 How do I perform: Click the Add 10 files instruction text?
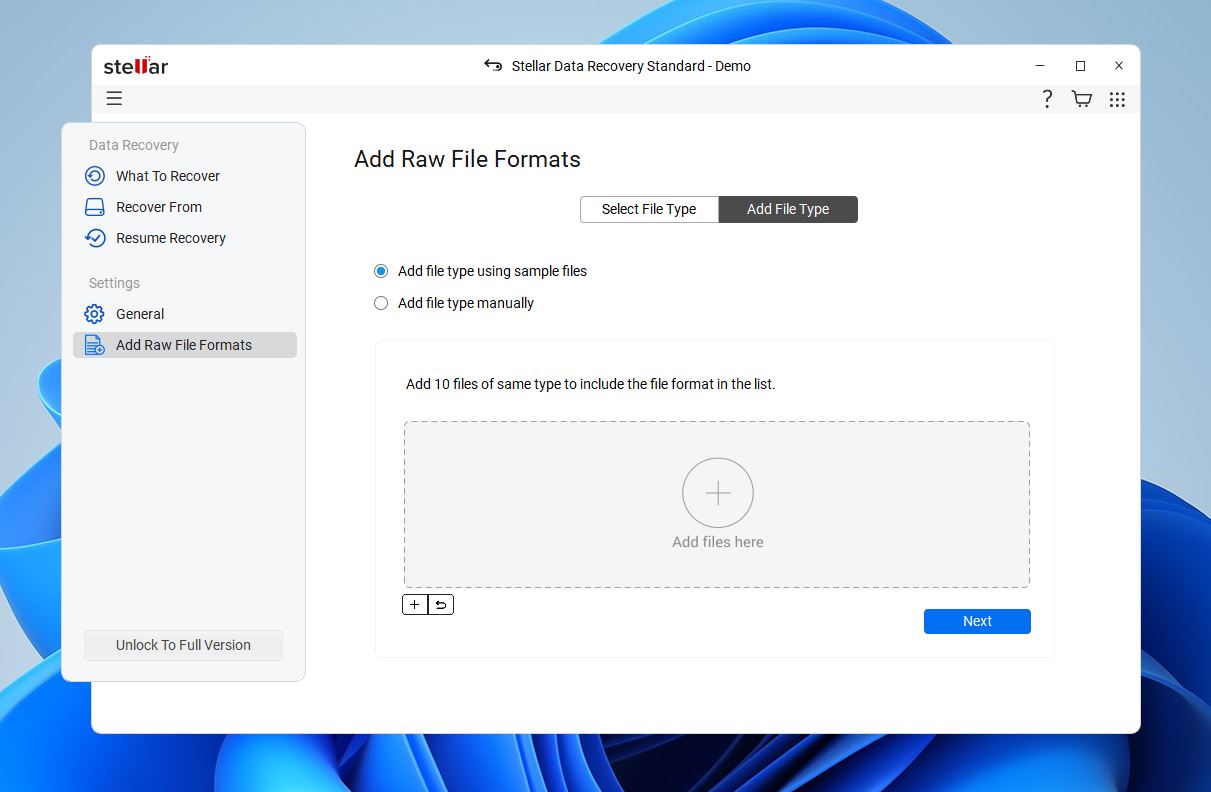click(x=590, y=384)
